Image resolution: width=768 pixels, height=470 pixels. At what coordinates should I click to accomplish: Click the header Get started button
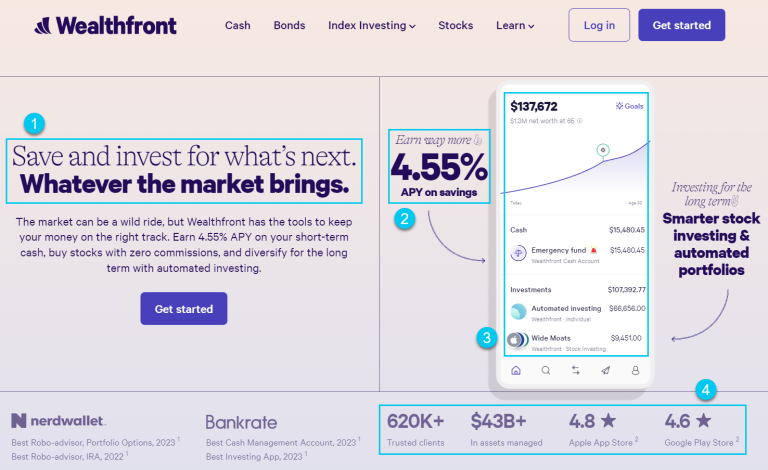coord(681,25)
